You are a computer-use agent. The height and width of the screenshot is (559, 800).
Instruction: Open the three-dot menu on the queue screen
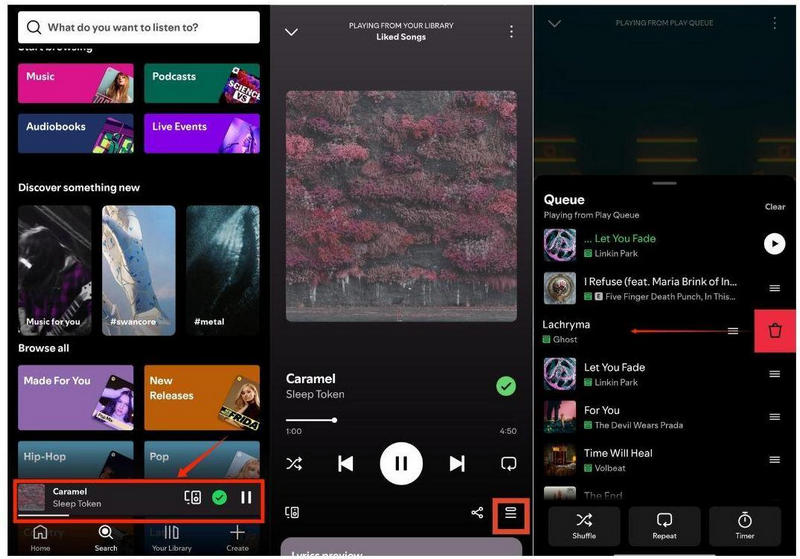coord(774,23)
